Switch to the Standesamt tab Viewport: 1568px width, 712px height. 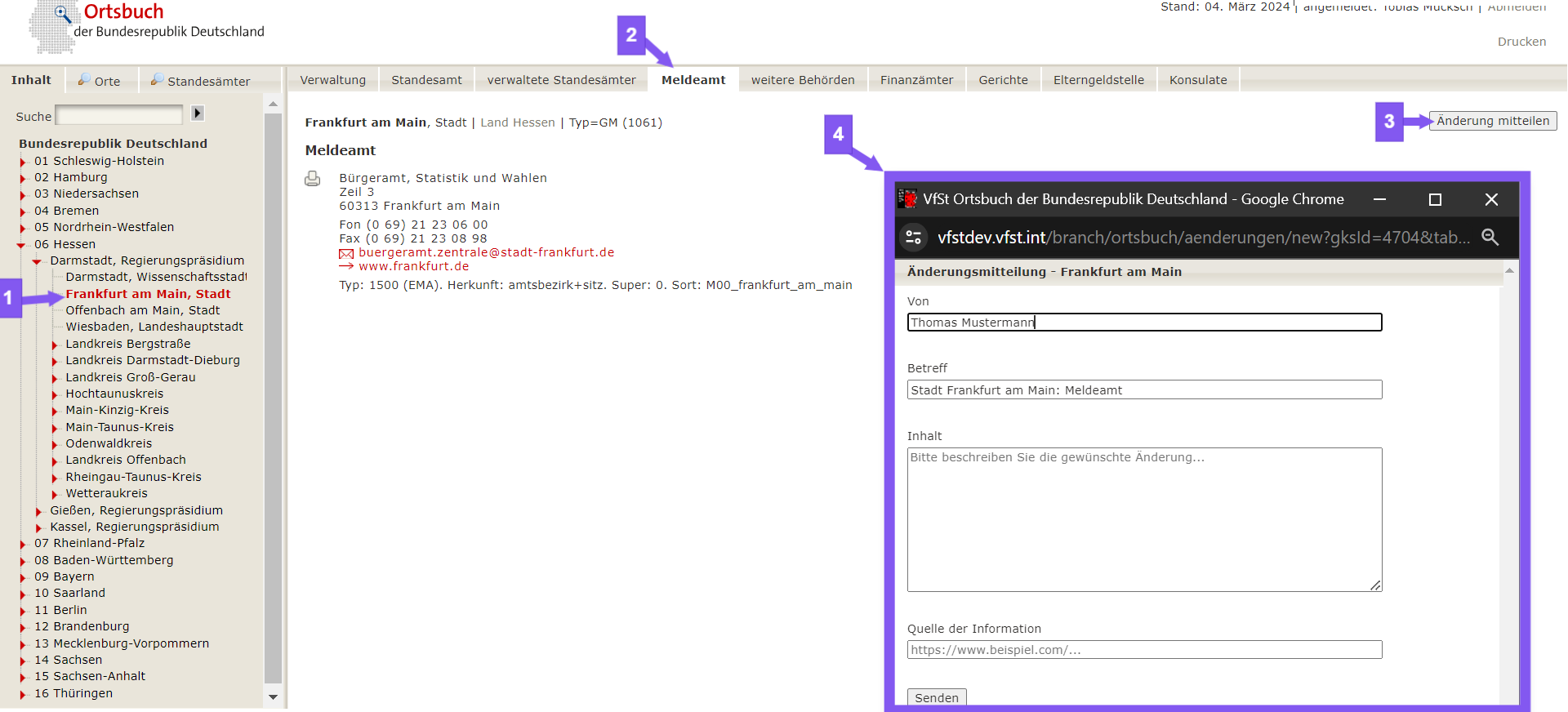click(426, 80)
